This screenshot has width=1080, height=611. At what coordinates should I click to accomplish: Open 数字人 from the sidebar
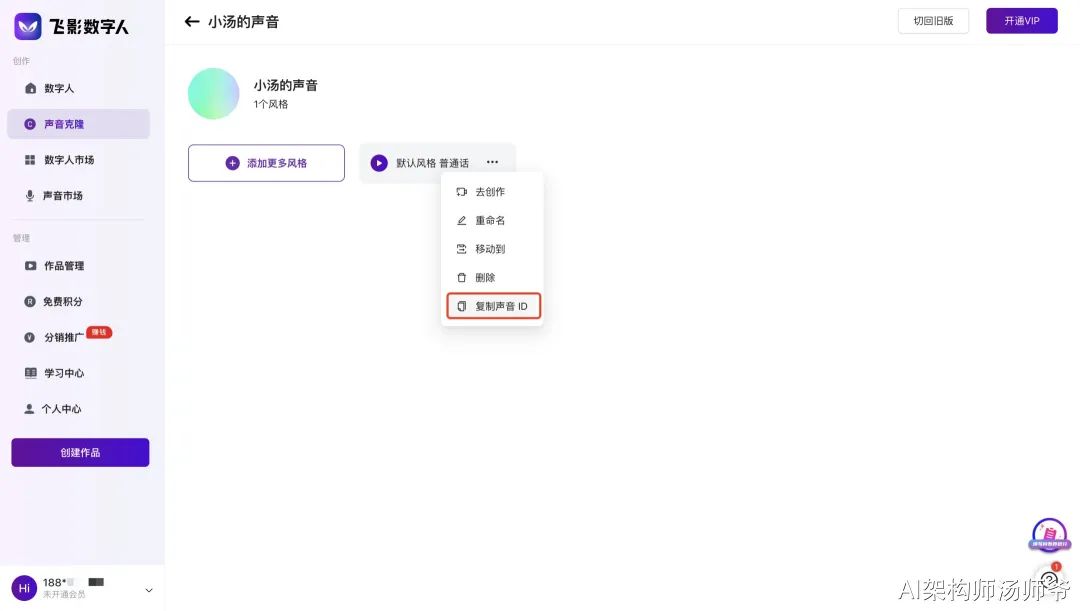(x=59, y=88)
